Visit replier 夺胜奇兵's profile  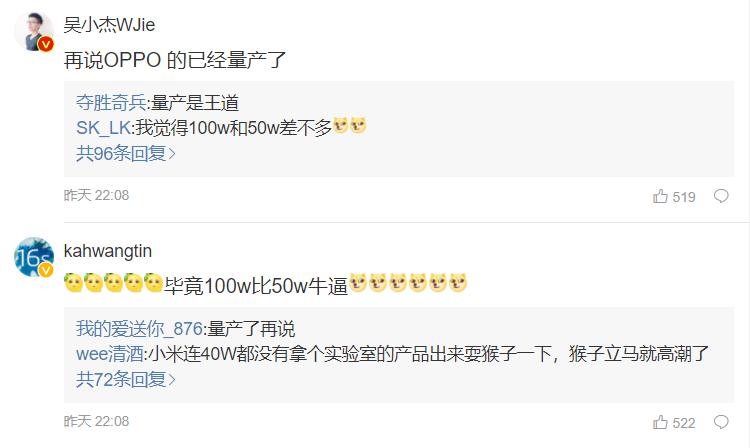click(111, 103)
